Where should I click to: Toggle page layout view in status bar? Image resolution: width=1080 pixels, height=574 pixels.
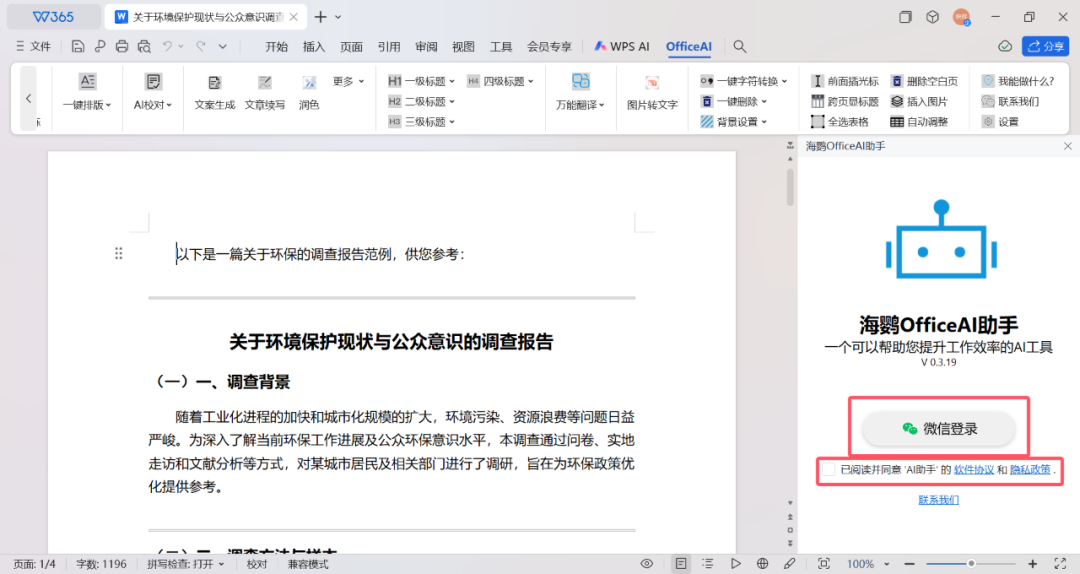point(681,564)
